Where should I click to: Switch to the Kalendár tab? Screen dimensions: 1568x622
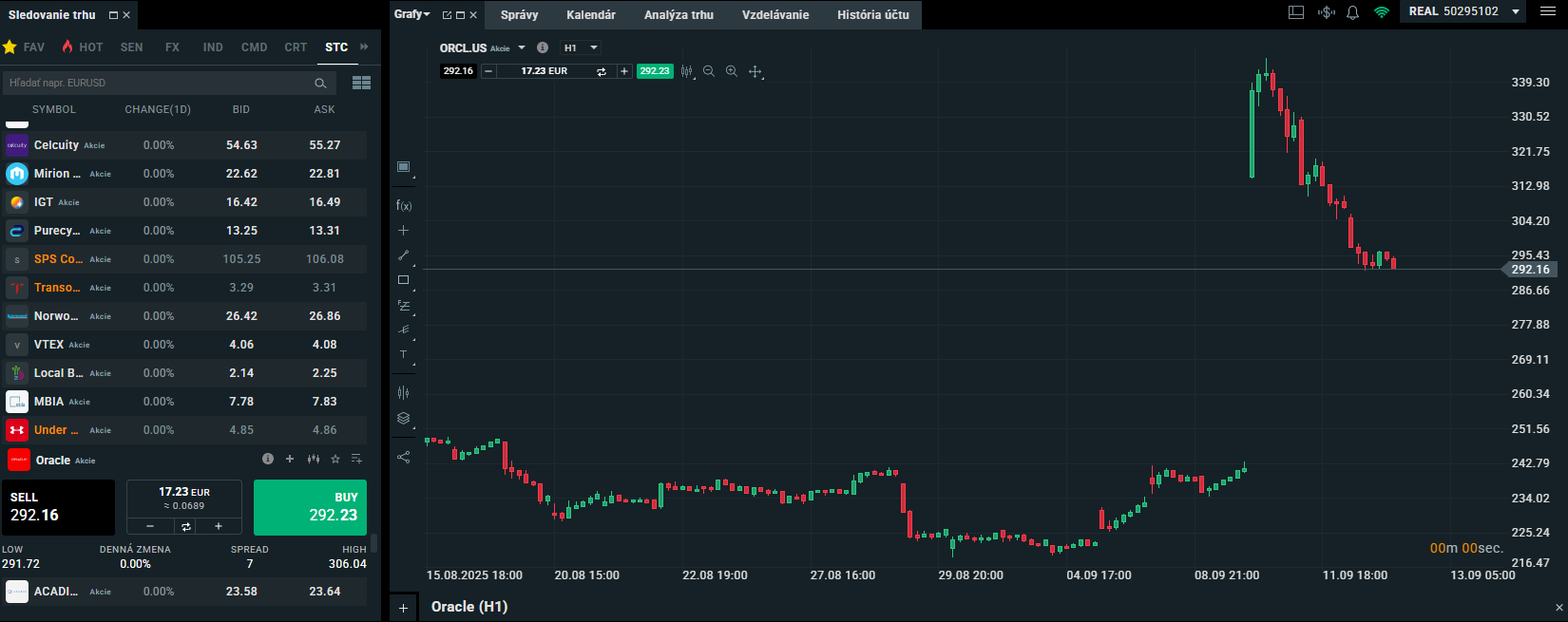591,14
